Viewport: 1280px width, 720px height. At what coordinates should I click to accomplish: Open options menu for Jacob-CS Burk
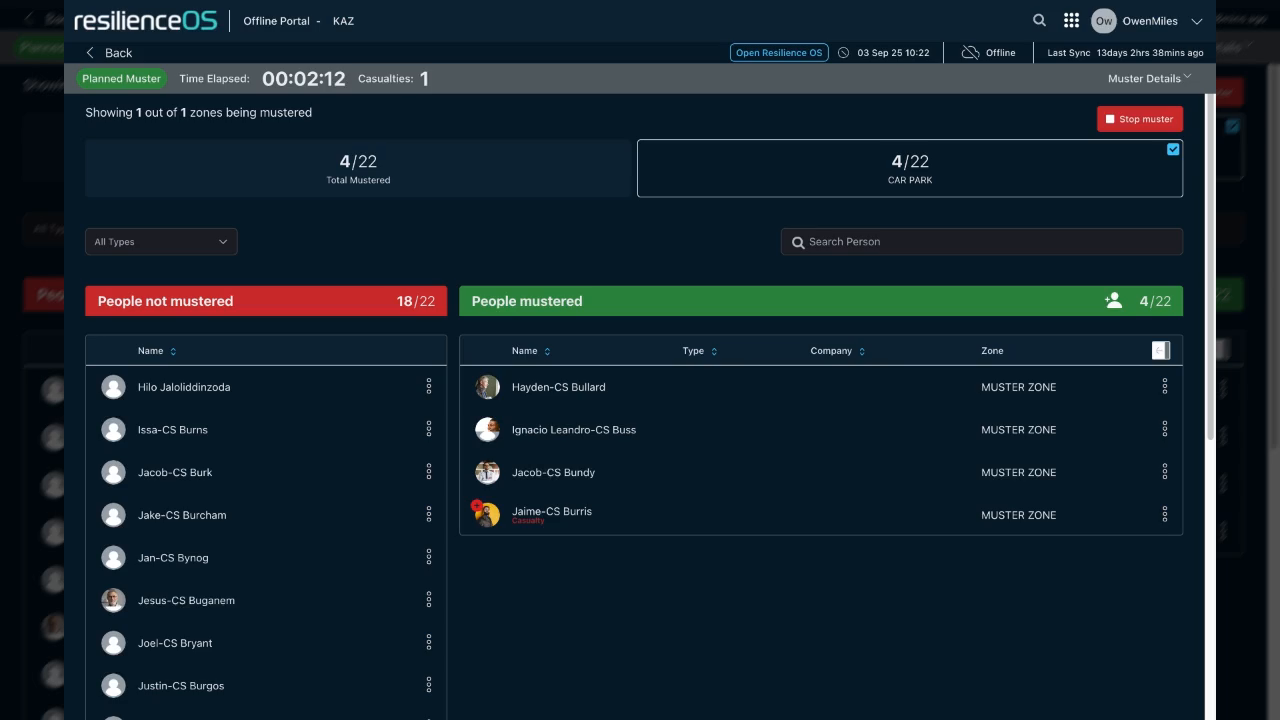(x=429, y=472)
